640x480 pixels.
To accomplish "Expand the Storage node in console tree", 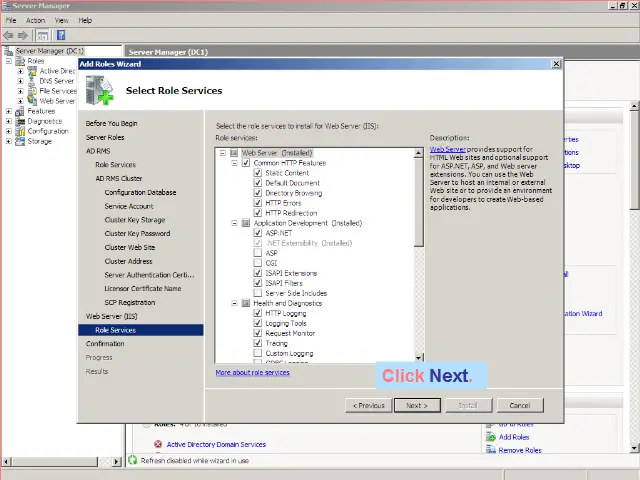I will coord(9,141).
